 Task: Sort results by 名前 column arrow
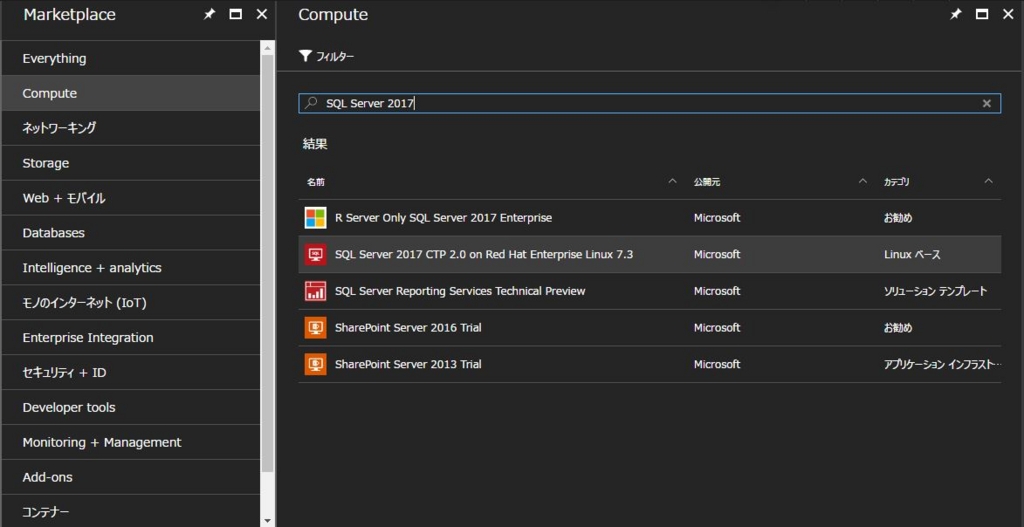click(673, 181)
